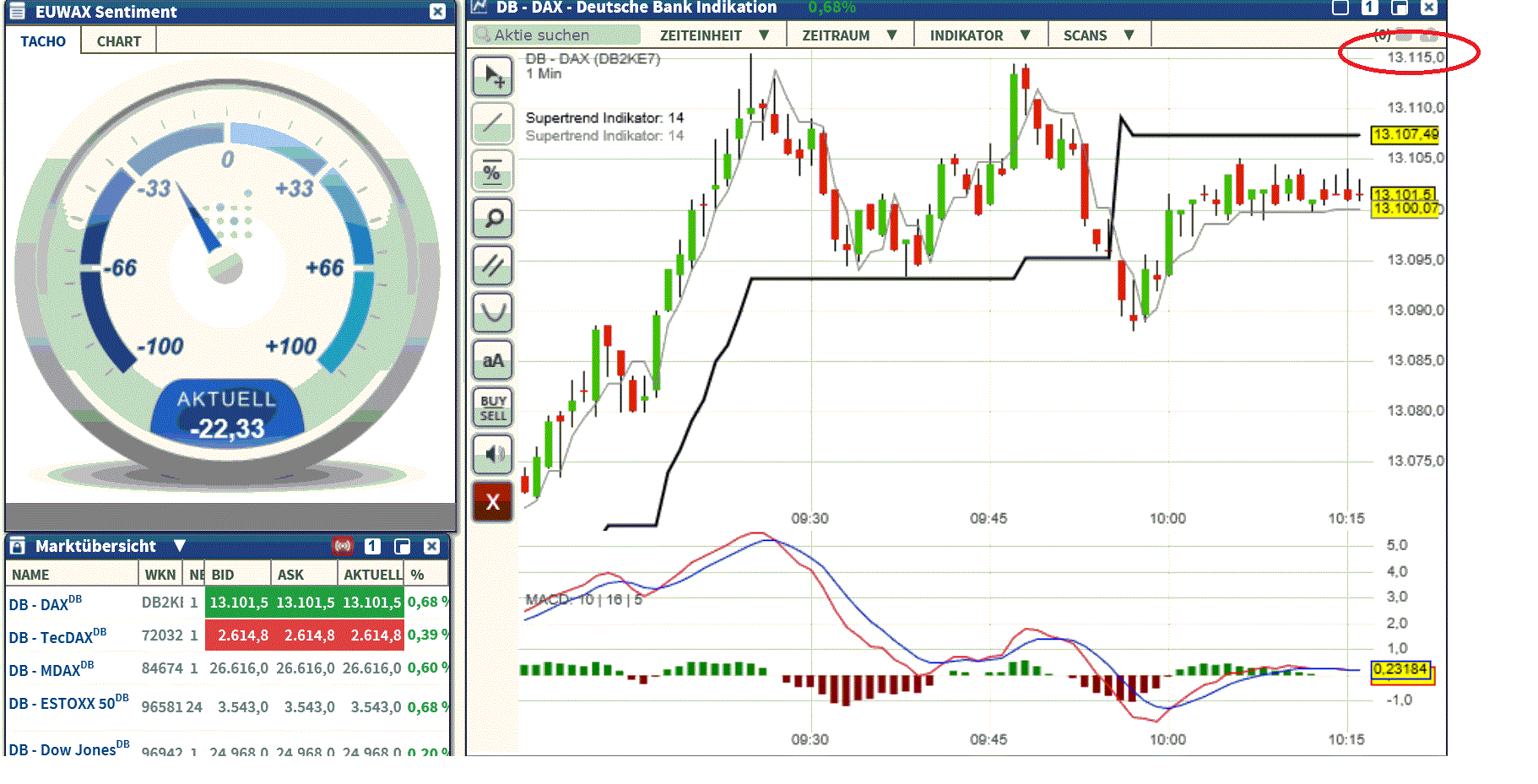Toggle window linking group 1 on chart window
Image resolution: width=1538 pixels, height=784 pixels.
(1368, 7)
